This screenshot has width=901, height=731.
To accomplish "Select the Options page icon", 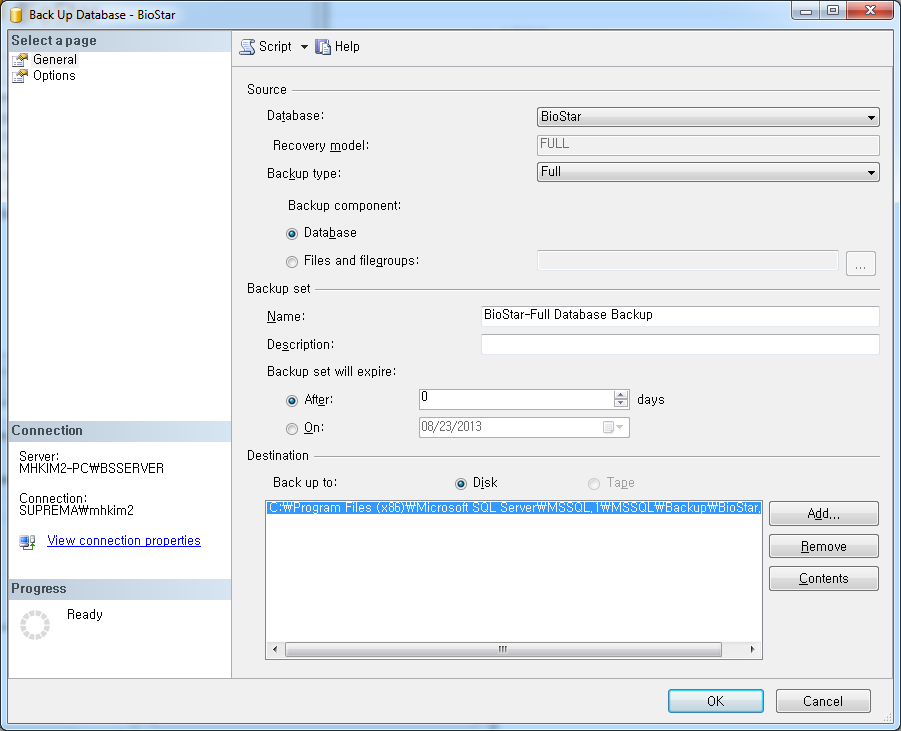I will (x=20, y=76).
